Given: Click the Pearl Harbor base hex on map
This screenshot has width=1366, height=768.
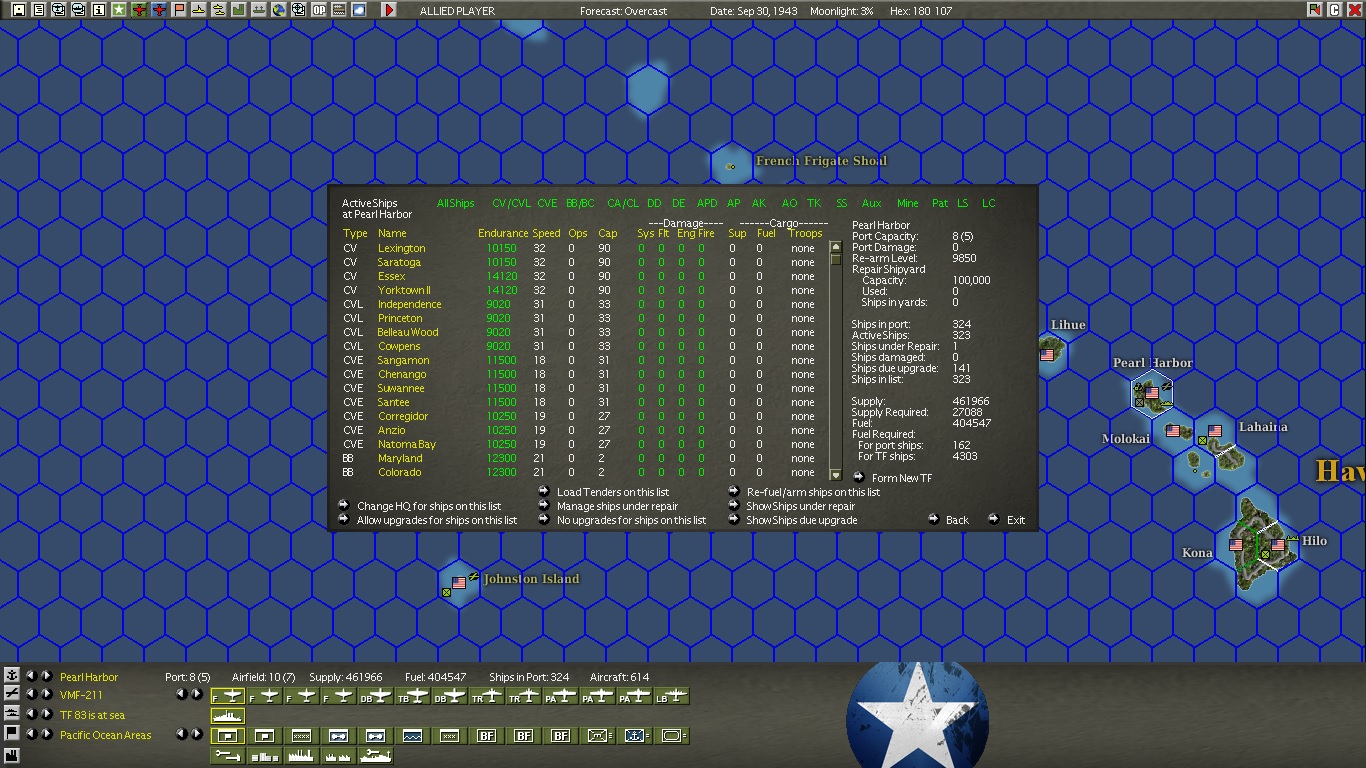Looking at the screenshot, I should 1152,392.
